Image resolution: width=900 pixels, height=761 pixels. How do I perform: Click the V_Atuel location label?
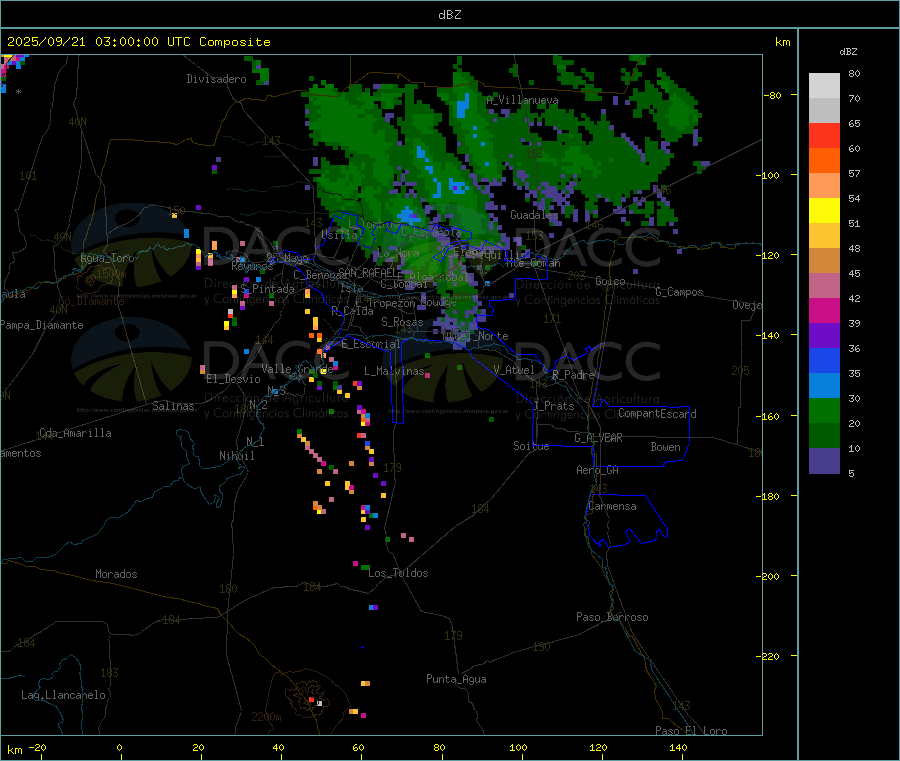[514, 370]
